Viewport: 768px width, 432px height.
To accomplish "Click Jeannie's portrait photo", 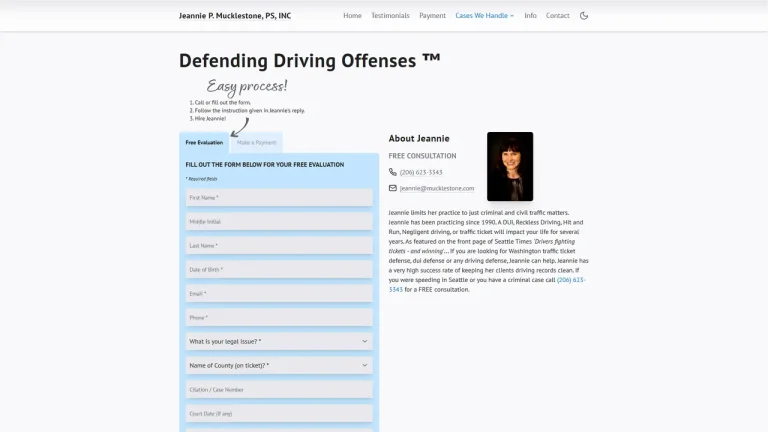I will coord(510,167).
